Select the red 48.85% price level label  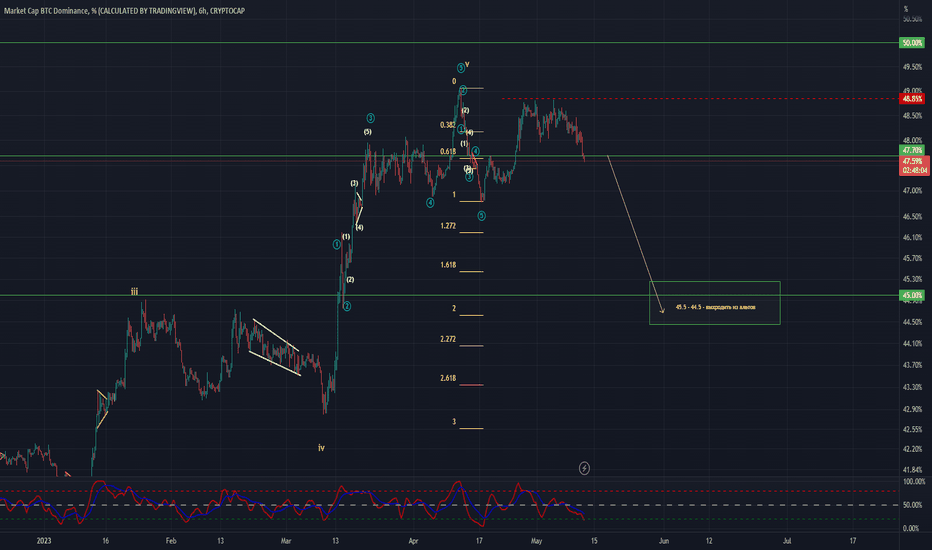pos(912,99)
